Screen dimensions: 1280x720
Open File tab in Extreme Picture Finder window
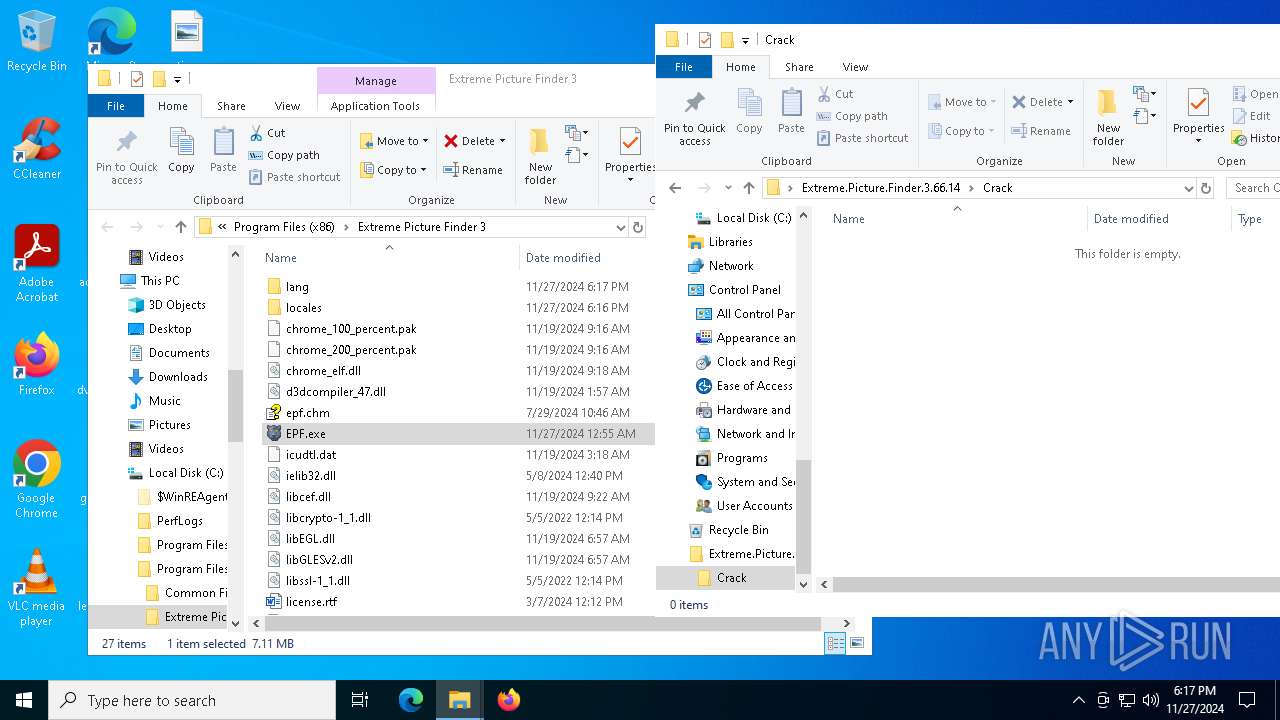tap(116, 106)
